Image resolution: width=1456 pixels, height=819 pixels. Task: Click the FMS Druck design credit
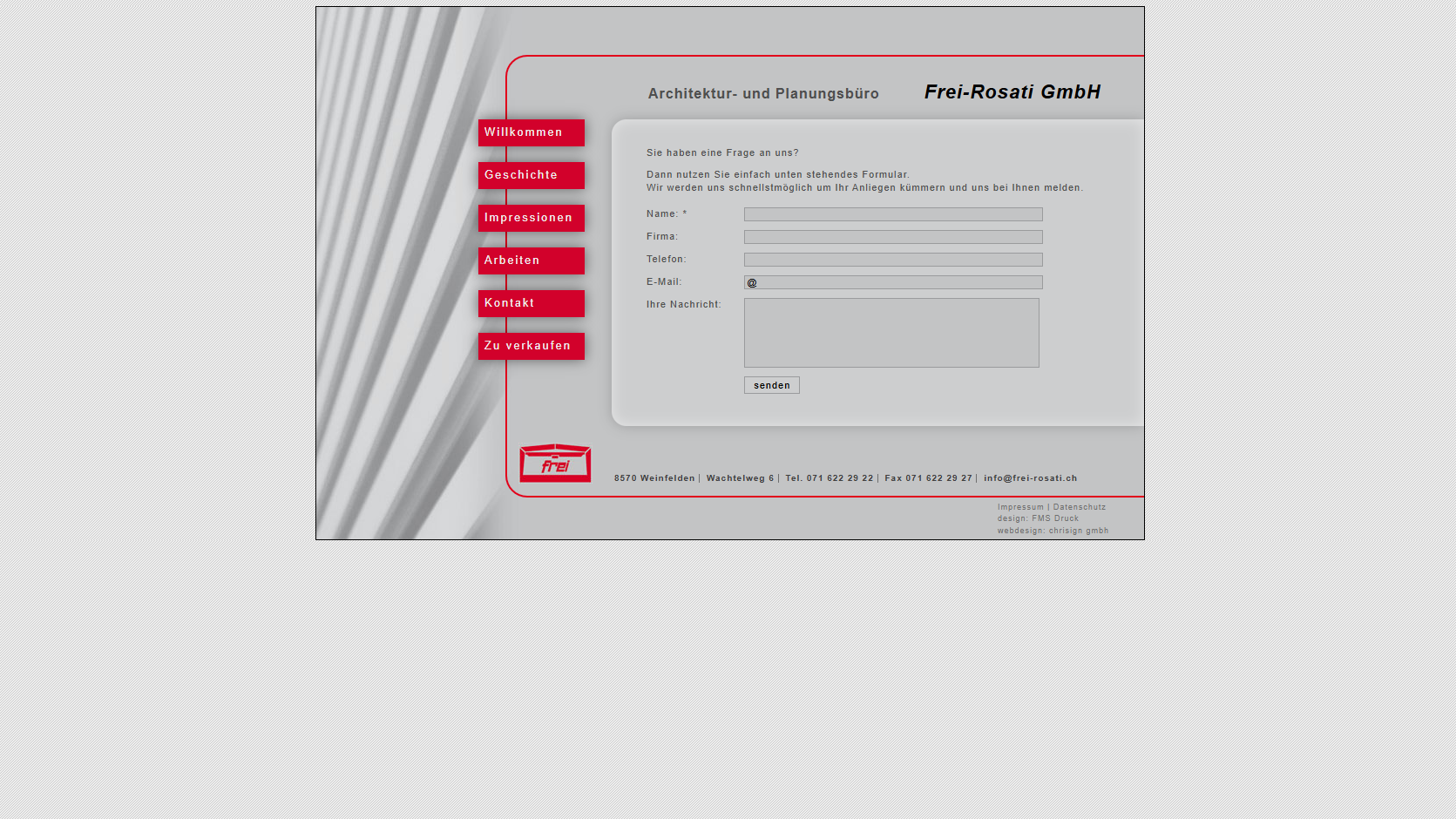coord(1055,518)
